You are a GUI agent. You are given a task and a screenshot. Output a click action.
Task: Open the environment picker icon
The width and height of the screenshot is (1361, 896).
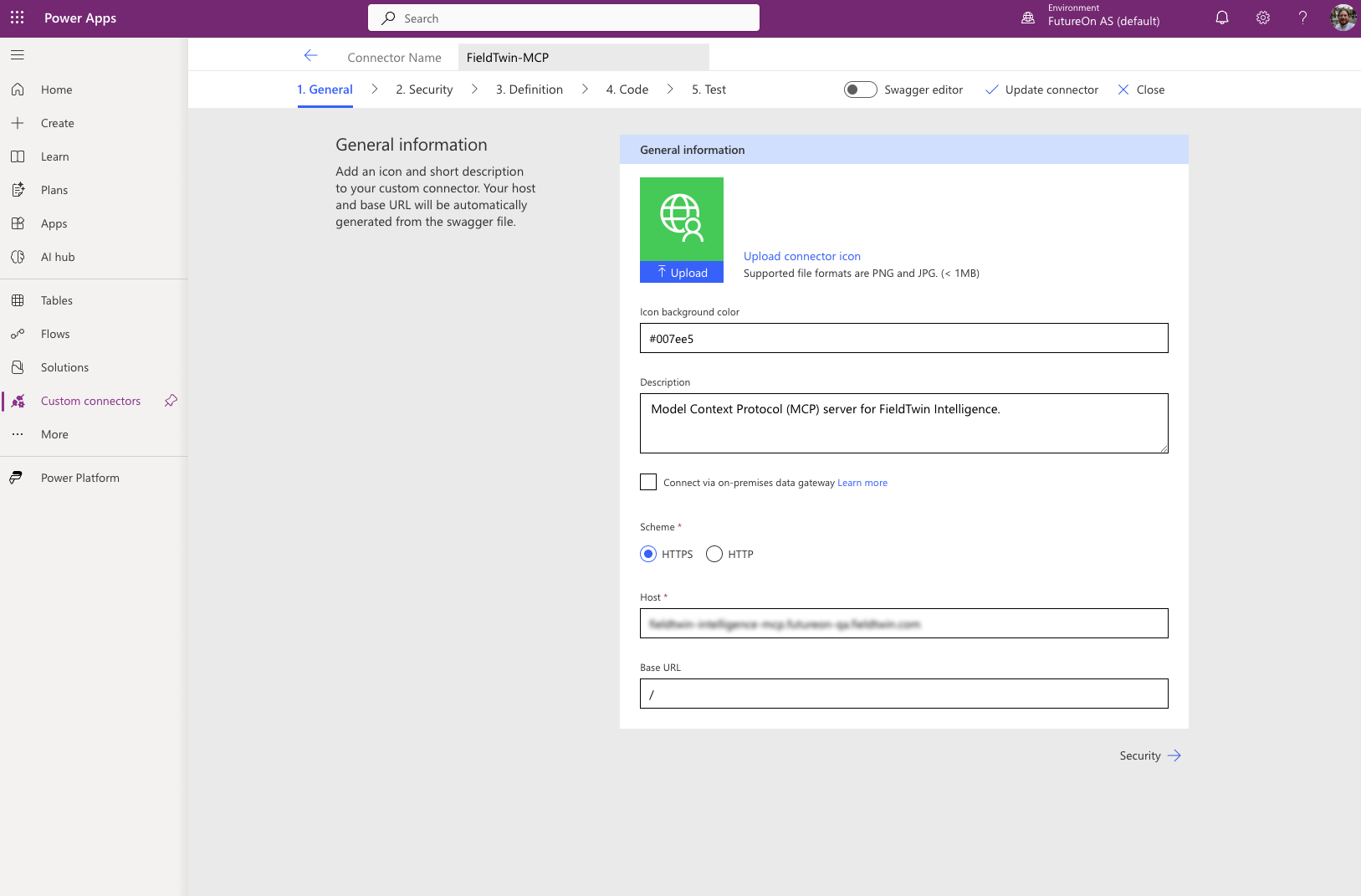tap(1028, 18)
